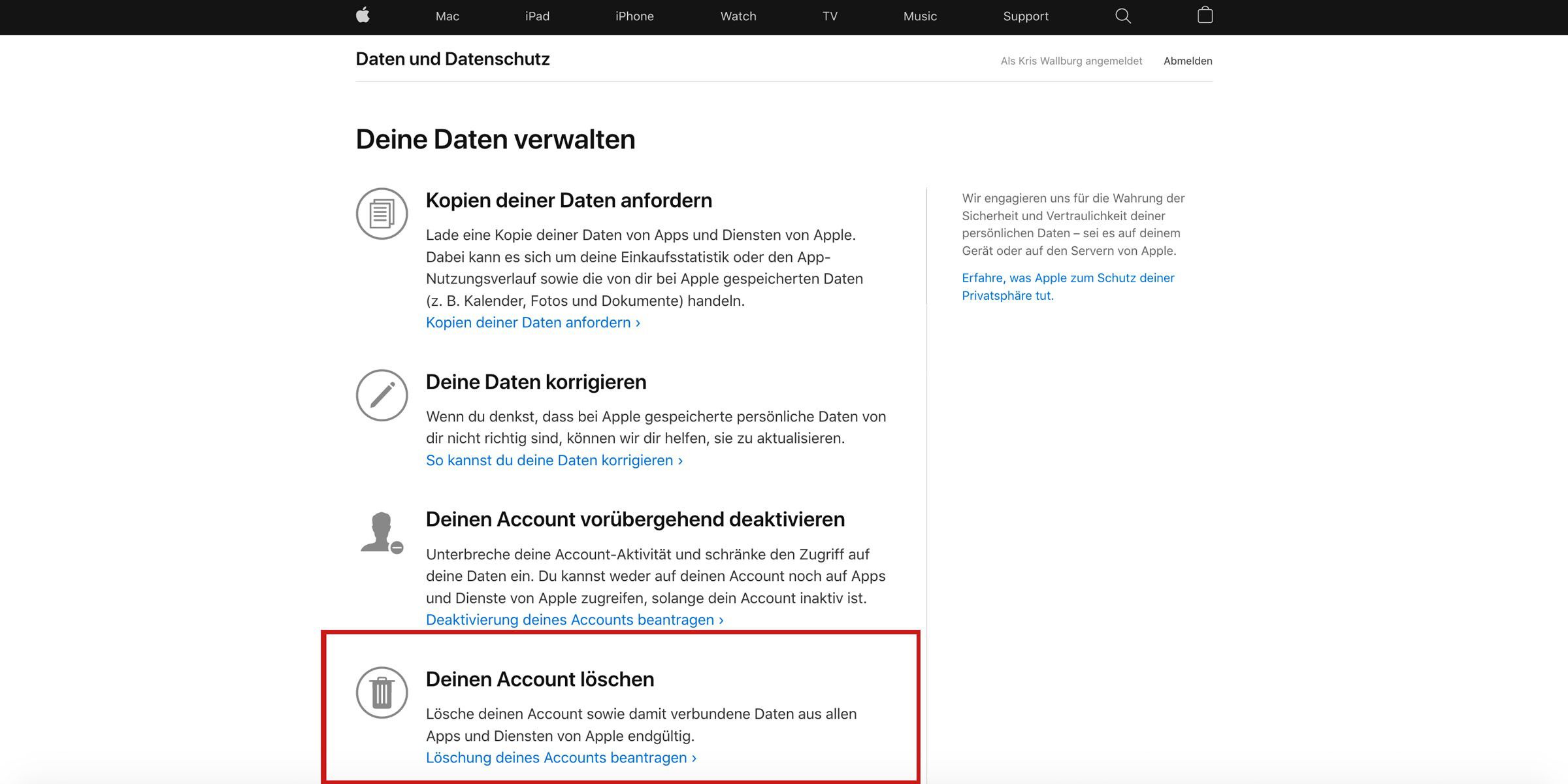The height and width of the screenshot is (784, 1568).
Task: Click the deactivate account person icon
Action: (382, 533)
